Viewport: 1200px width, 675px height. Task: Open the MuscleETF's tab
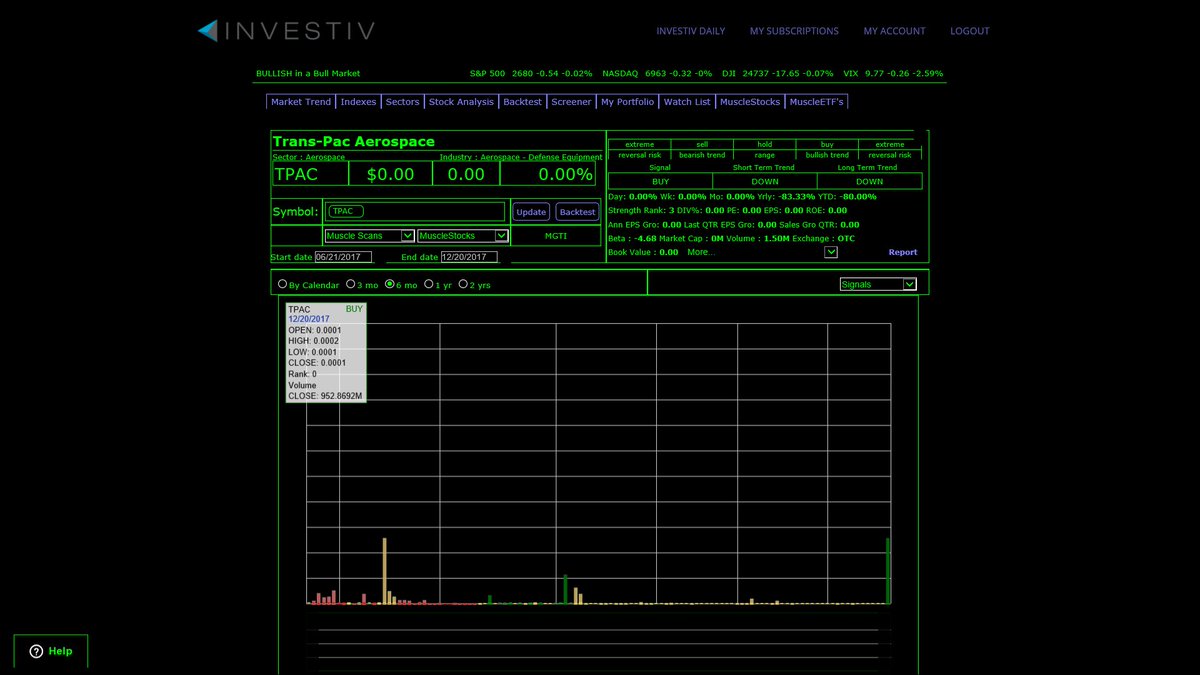[817, 102]
